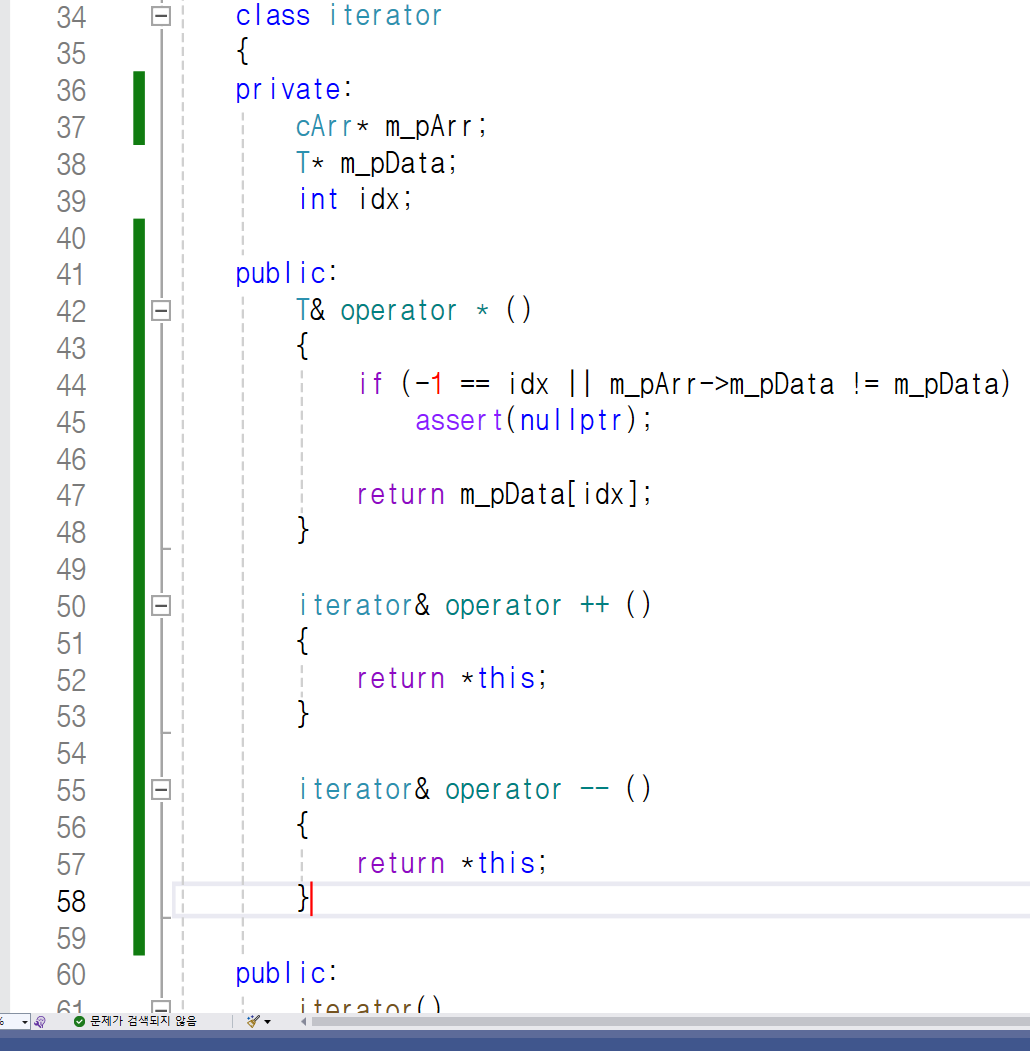Click 'cArr' type on line 37

click(x=324, y=126)
